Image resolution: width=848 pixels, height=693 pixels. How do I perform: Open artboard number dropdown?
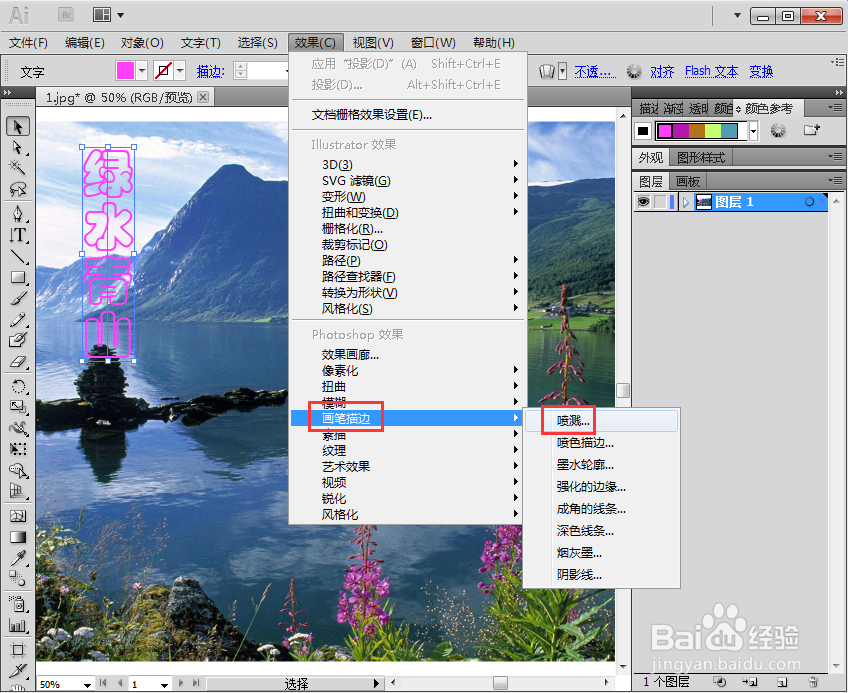(164, 684)
